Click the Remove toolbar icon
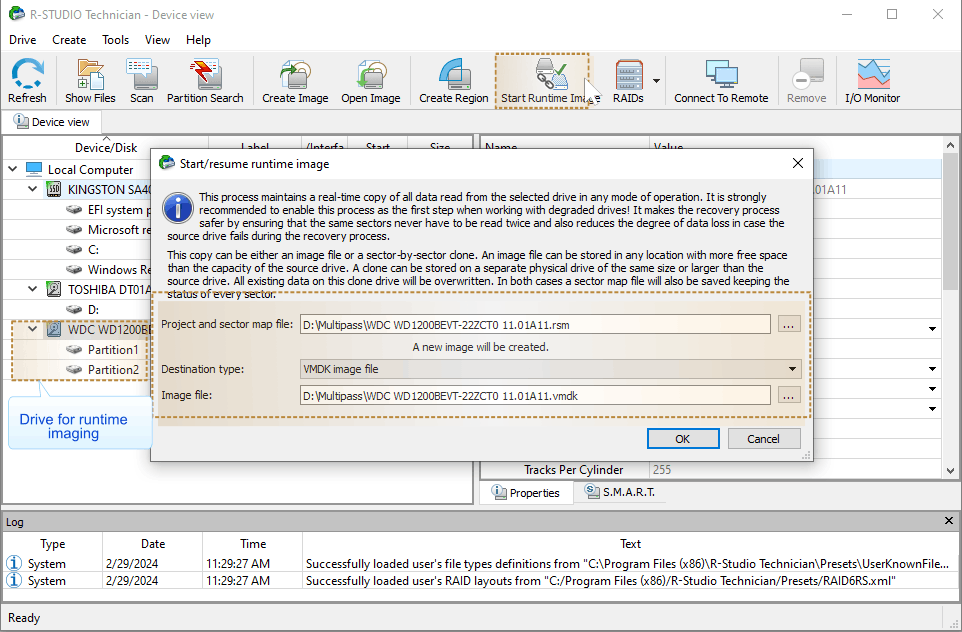 806,80
